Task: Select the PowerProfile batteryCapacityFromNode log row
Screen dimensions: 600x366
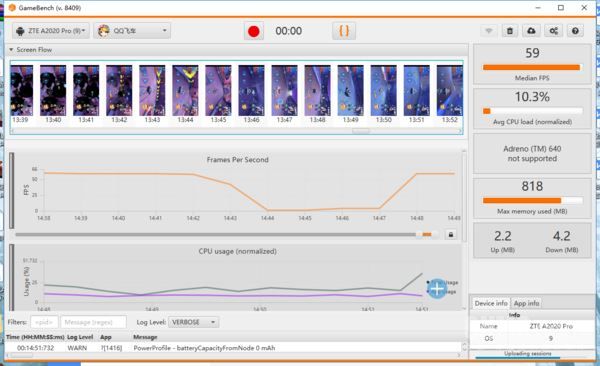Action: (233, 348)
